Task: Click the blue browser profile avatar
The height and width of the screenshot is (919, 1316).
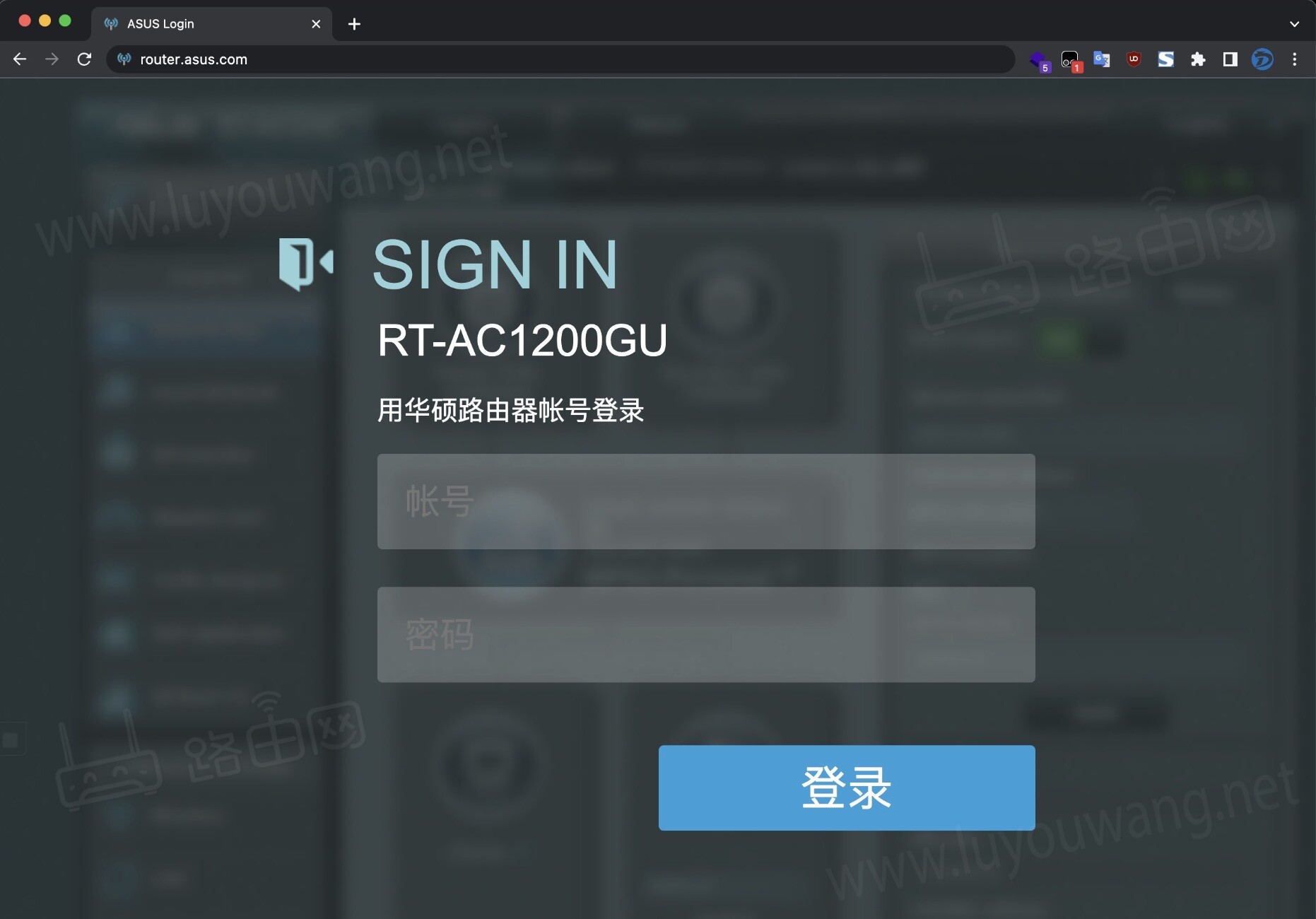Action: tap(1262, 59)
